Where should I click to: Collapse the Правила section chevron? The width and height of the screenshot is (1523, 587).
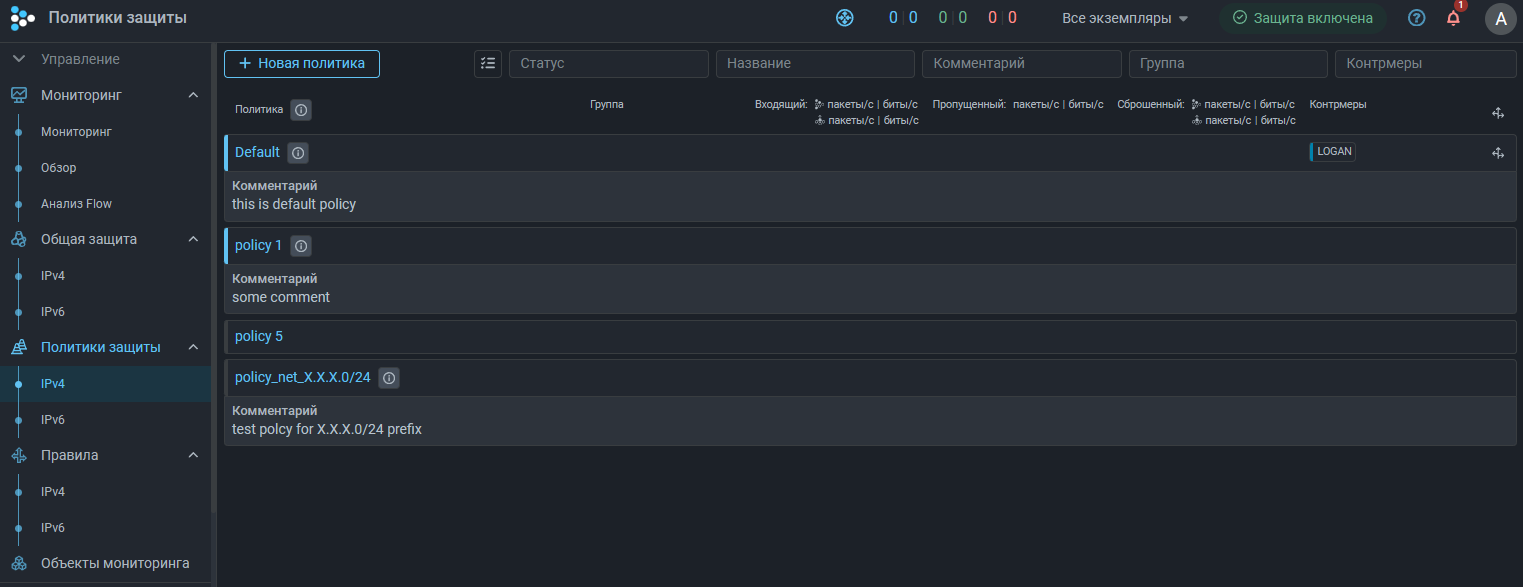[x=193, y=455]
